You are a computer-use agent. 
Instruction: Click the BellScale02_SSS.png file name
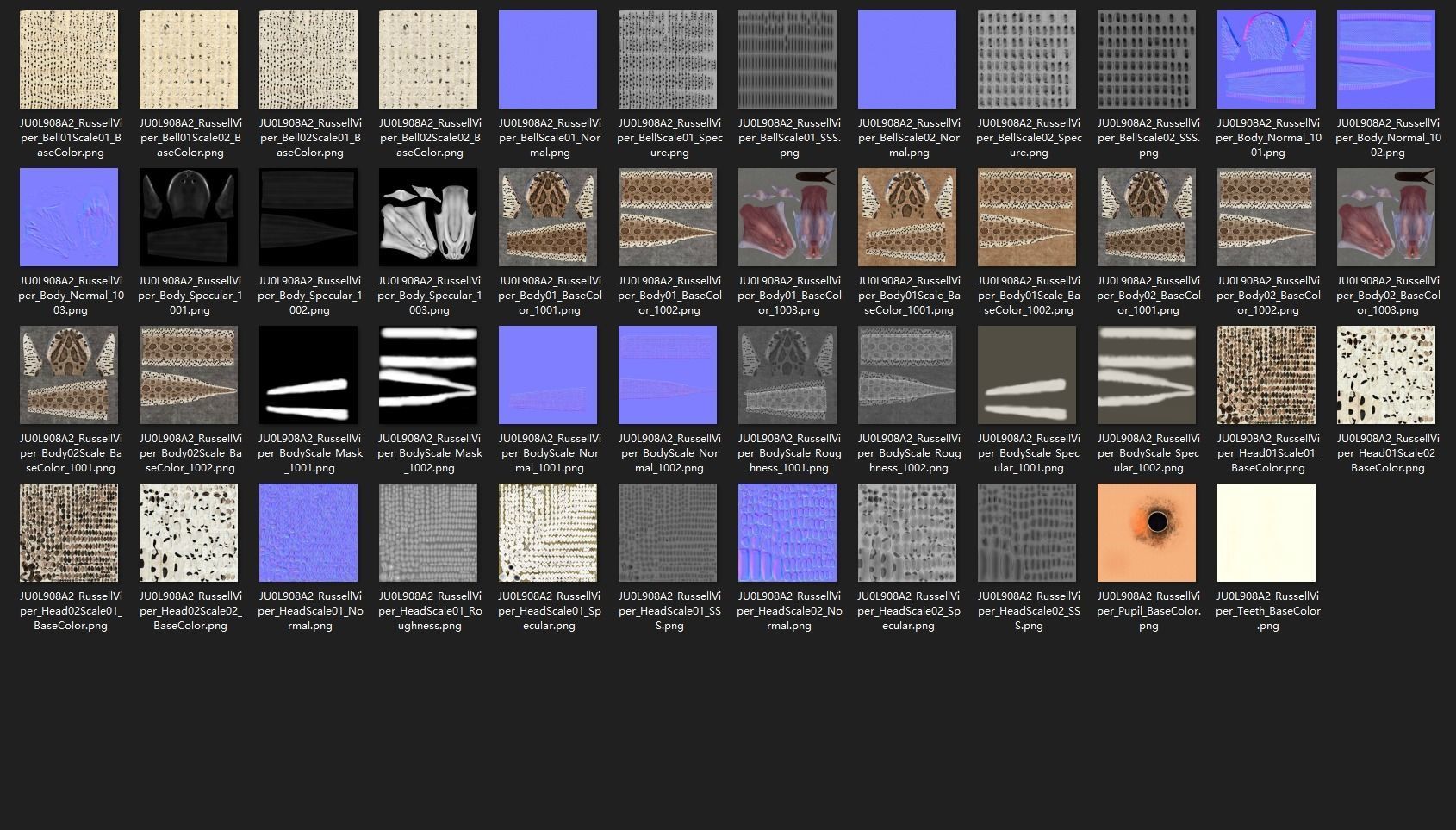(1147, 138)
